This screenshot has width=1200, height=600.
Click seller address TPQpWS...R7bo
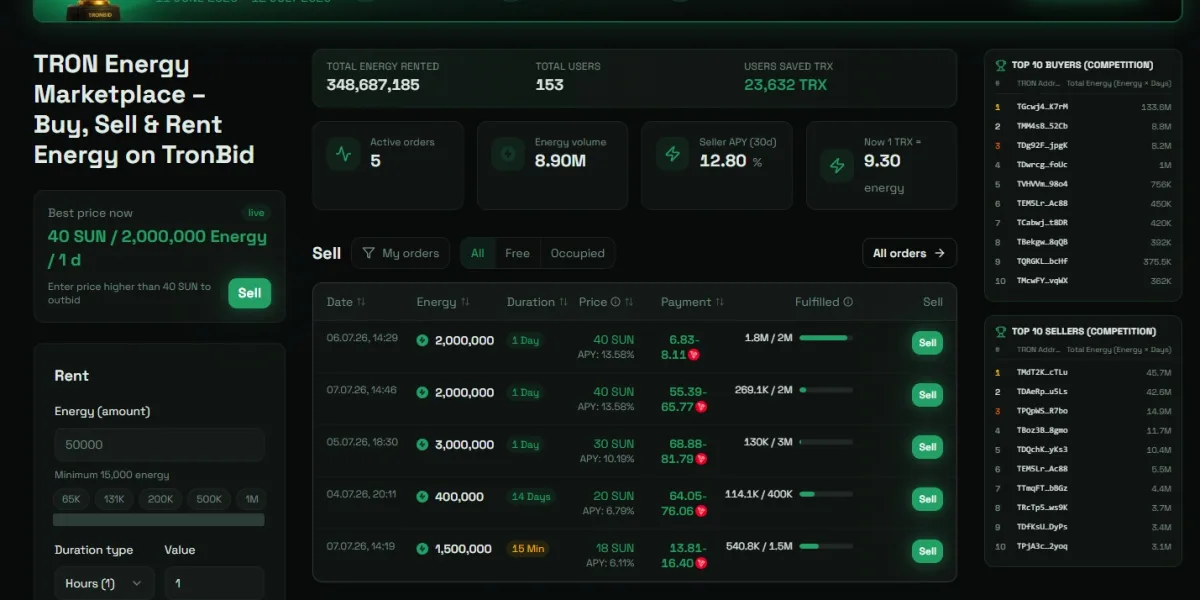pos(1042,411)
